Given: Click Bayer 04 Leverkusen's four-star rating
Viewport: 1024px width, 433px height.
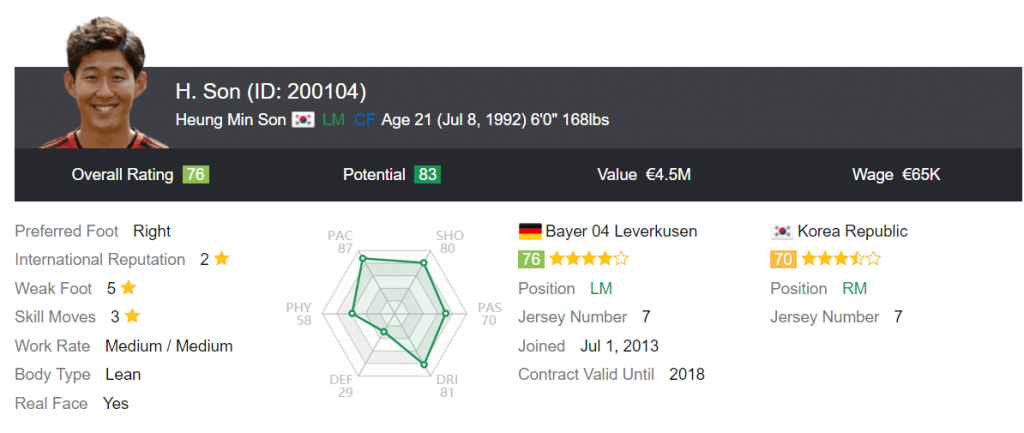Looking at the screenshot, I should (x=589, y=260).
